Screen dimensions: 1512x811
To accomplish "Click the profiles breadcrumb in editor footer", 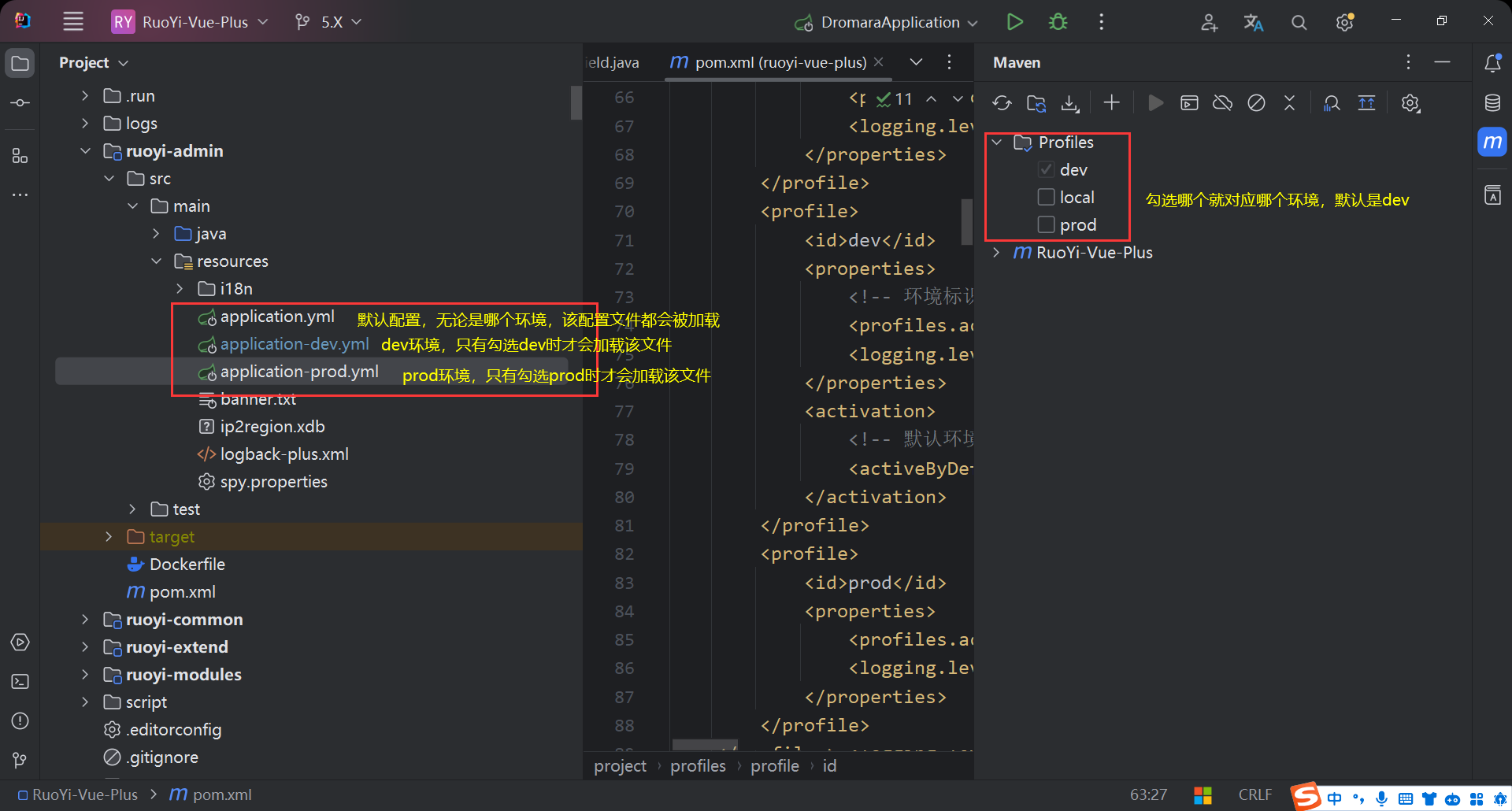I will tap(698, 766).
